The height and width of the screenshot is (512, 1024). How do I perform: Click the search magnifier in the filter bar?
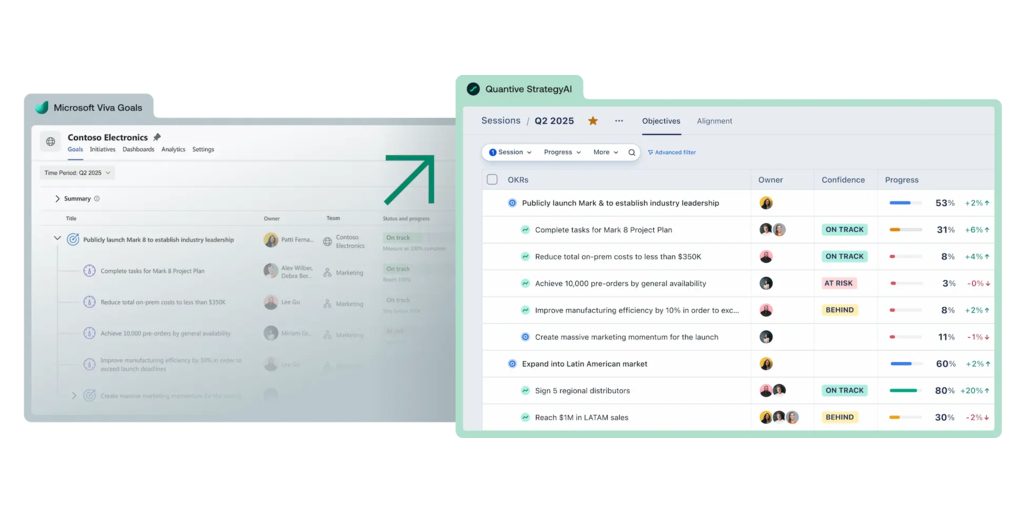tap(632, 153)
